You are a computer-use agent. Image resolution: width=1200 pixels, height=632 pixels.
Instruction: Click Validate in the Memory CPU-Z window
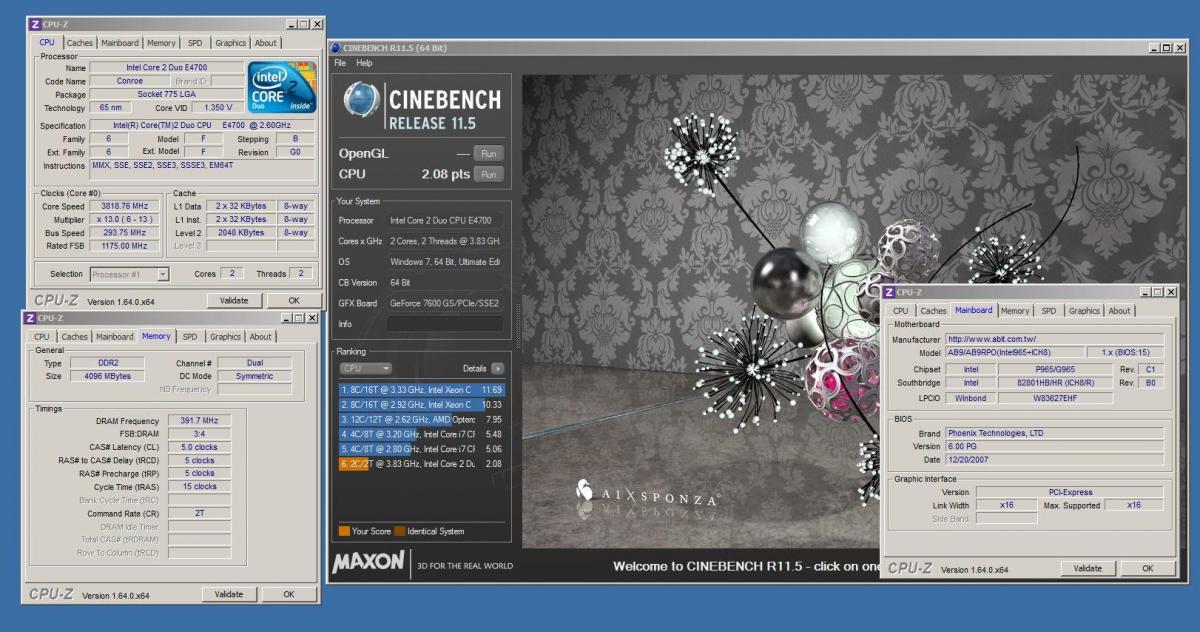[228, 594]
